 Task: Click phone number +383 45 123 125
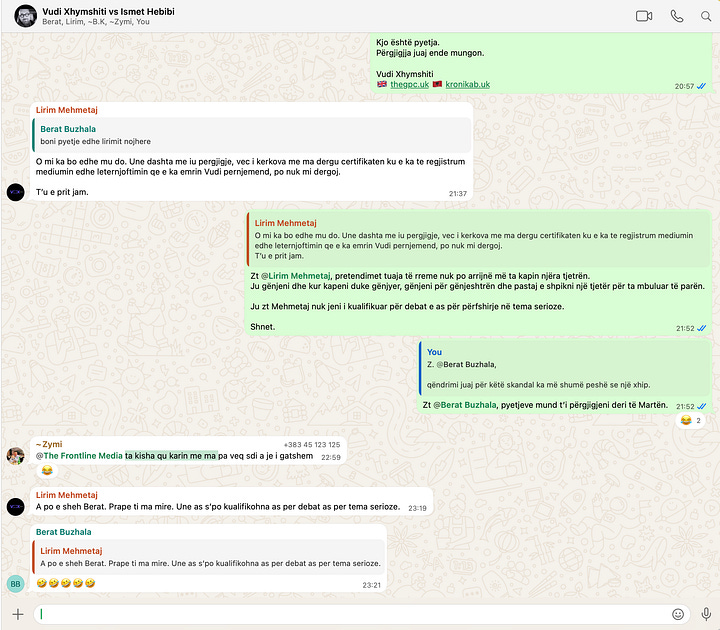(x=312, y=444)
